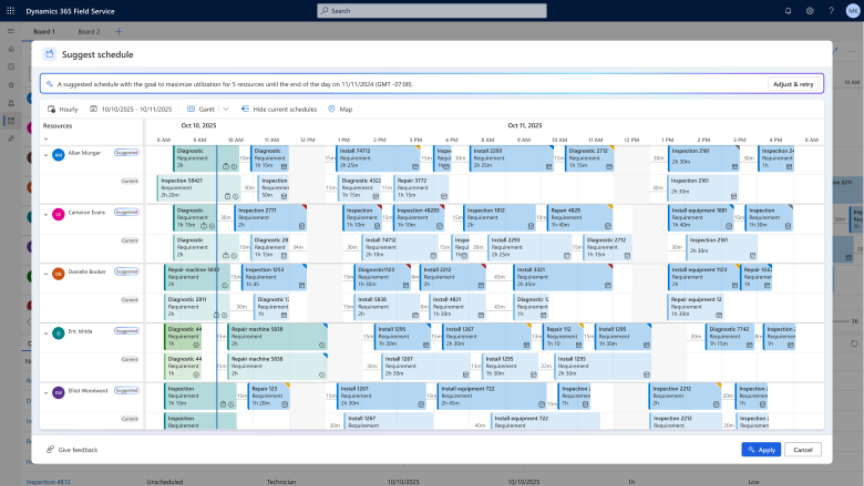Add a new board tab with plus
This screenshot has height=486, width=864.
click(118, 32)
